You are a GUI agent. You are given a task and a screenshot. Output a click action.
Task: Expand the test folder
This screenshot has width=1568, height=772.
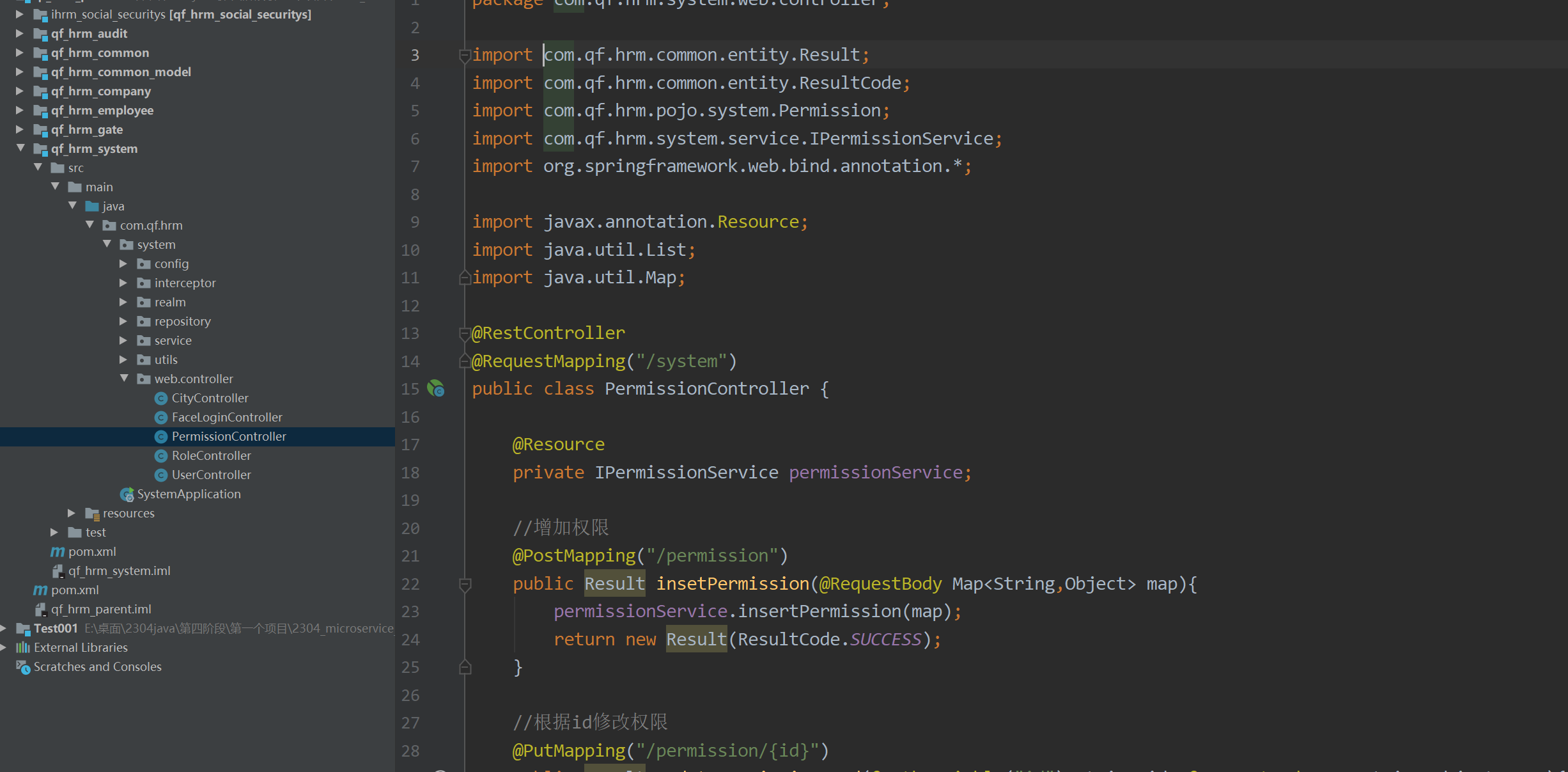click(54, 532)
